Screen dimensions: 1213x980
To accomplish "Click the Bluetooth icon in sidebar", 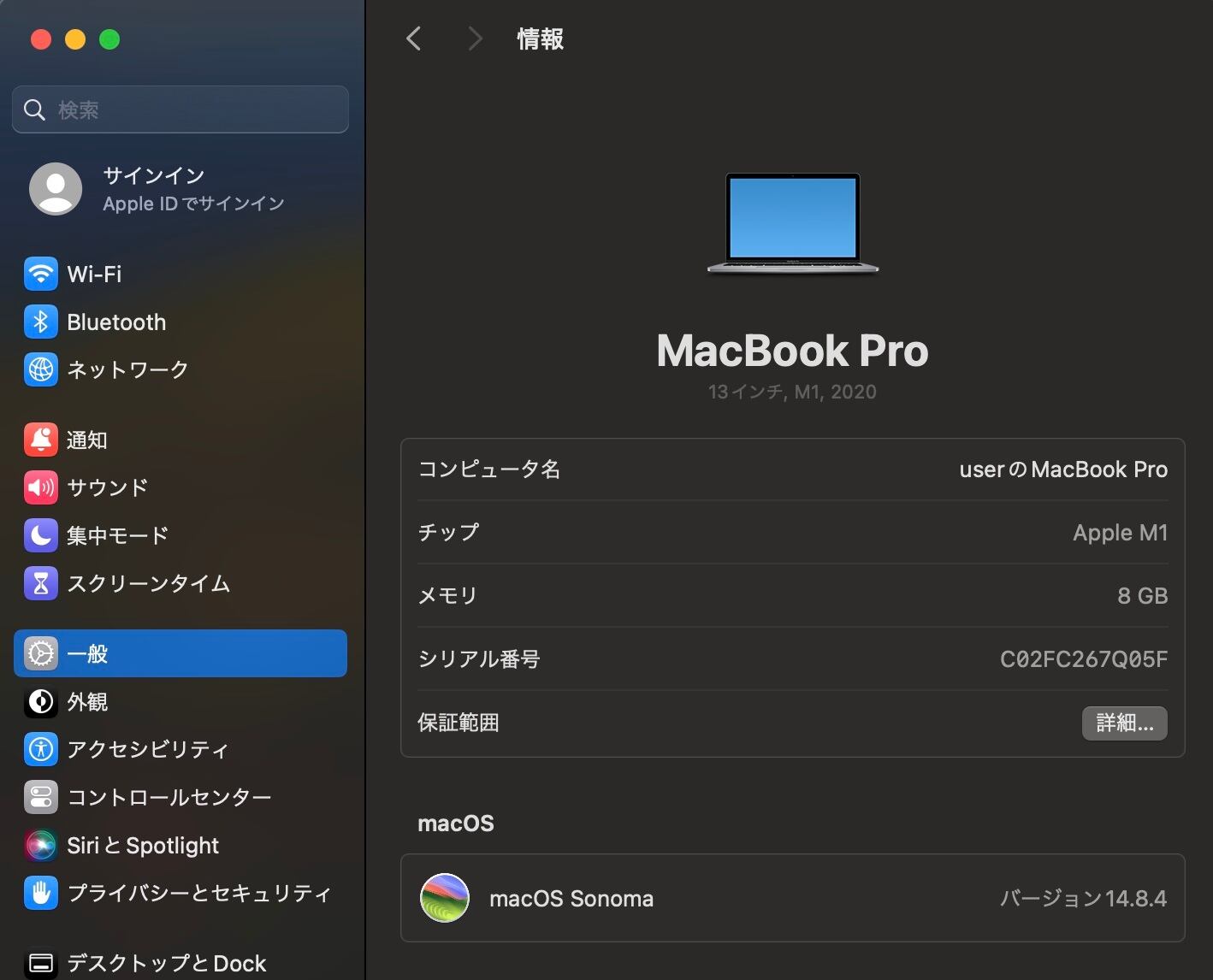I will [x=41, y=322].
